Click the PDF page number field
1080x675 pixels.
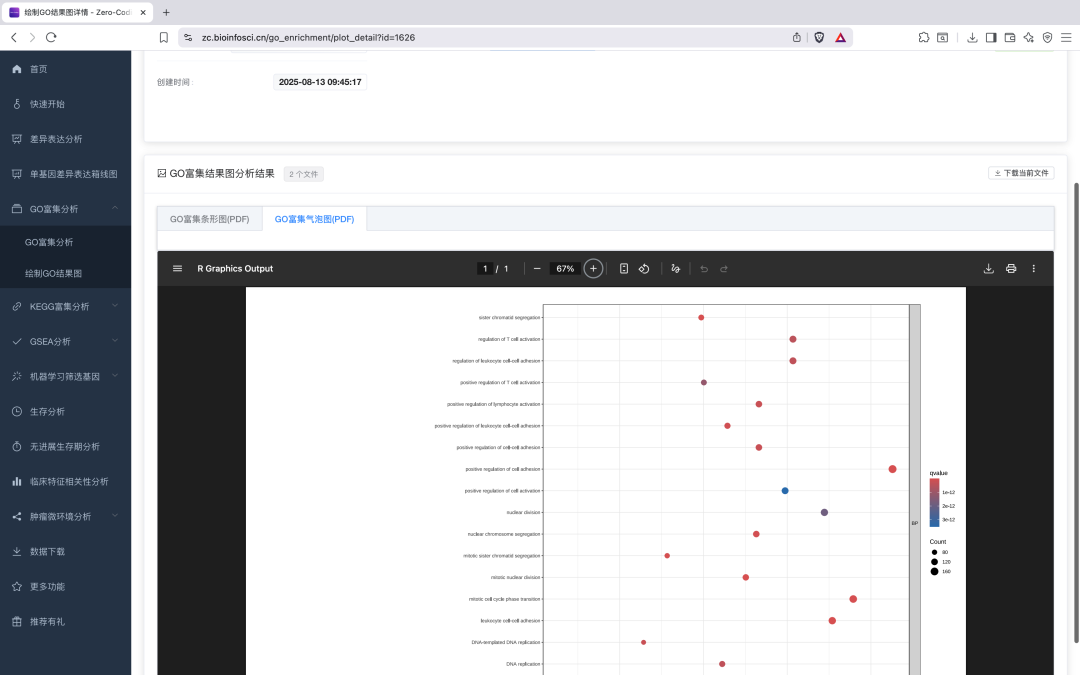(x=485, y=268)
